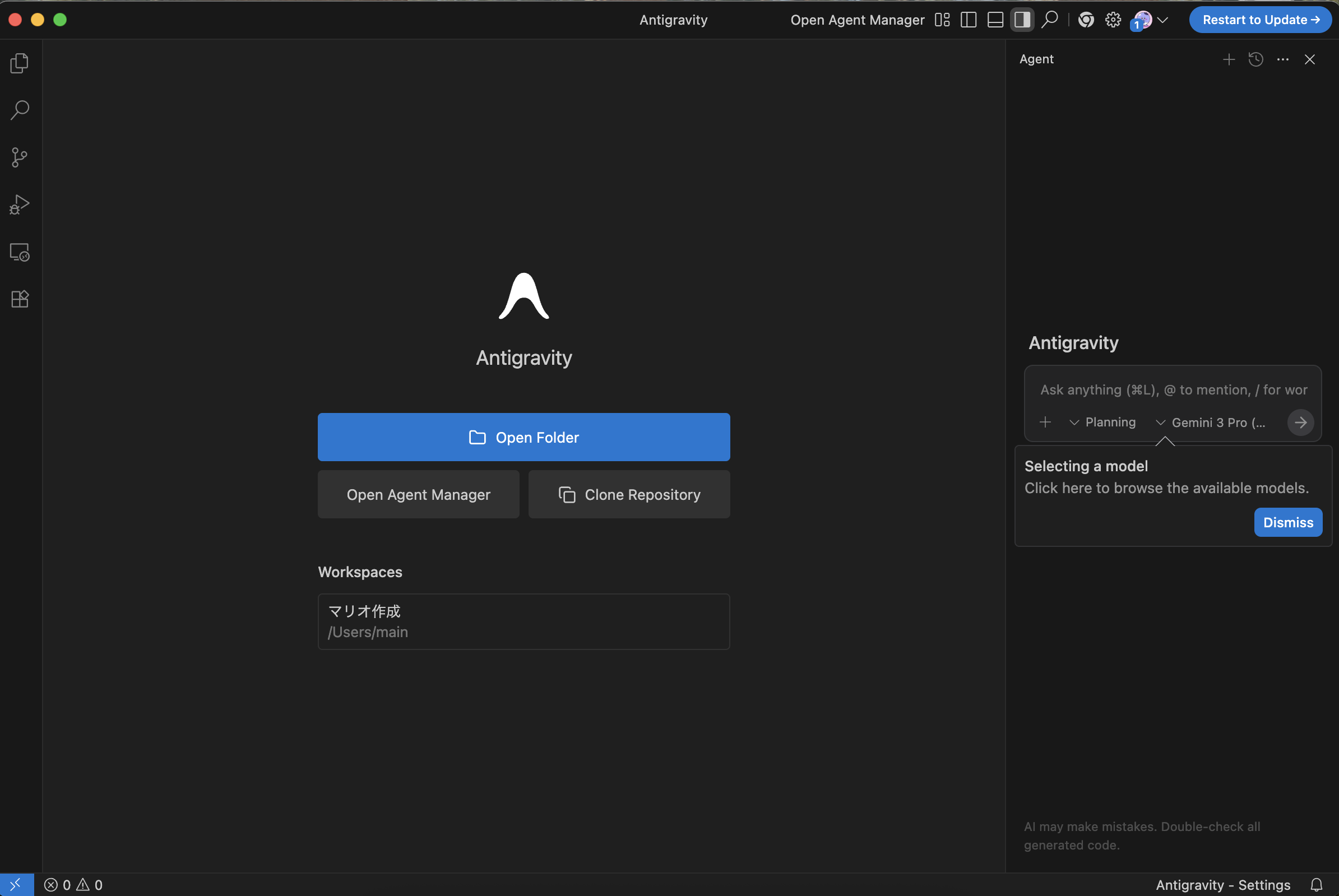Toggle the bottom panel visibility

995,20
